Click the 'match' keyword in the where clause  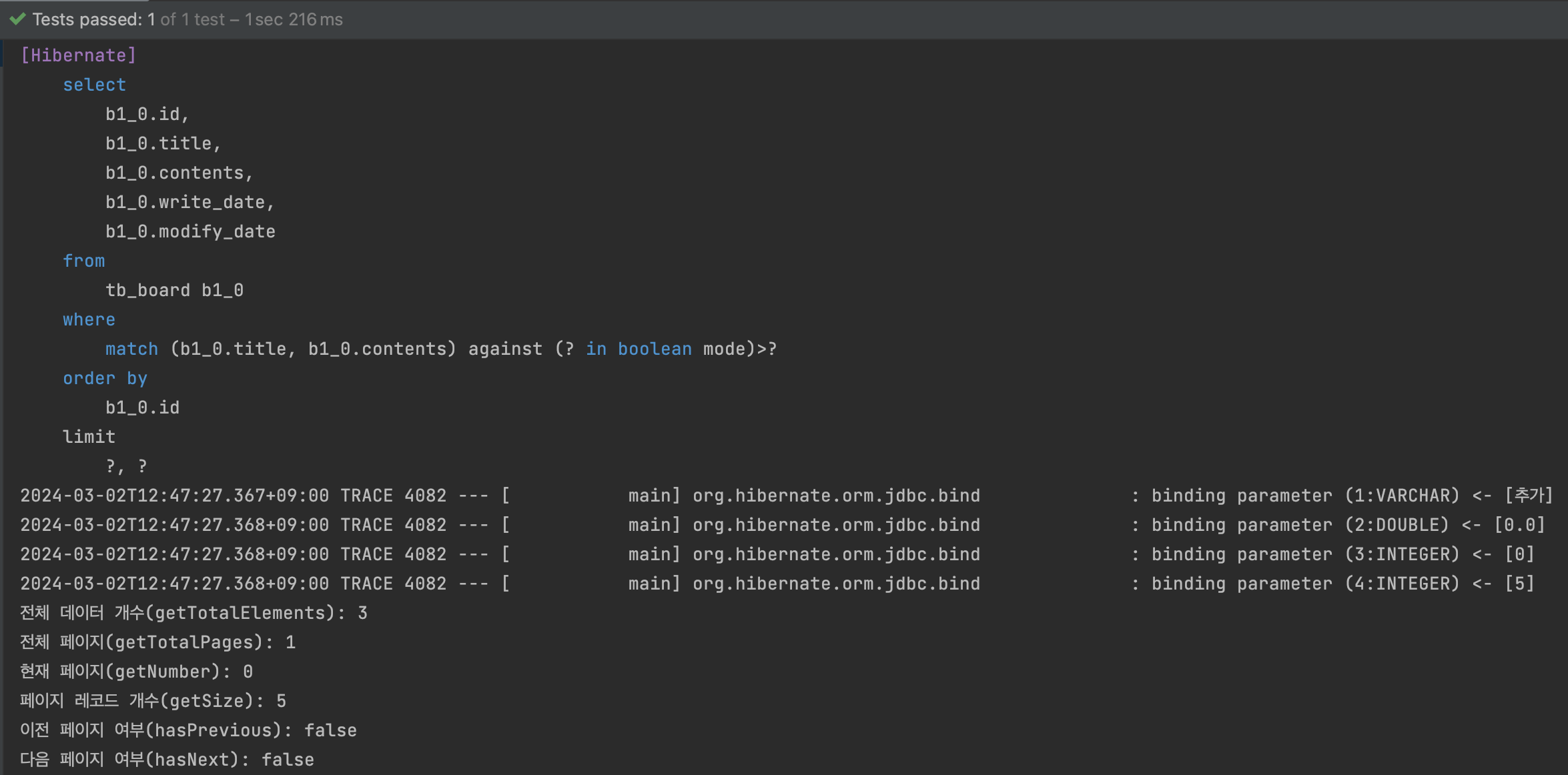point(131,349)
